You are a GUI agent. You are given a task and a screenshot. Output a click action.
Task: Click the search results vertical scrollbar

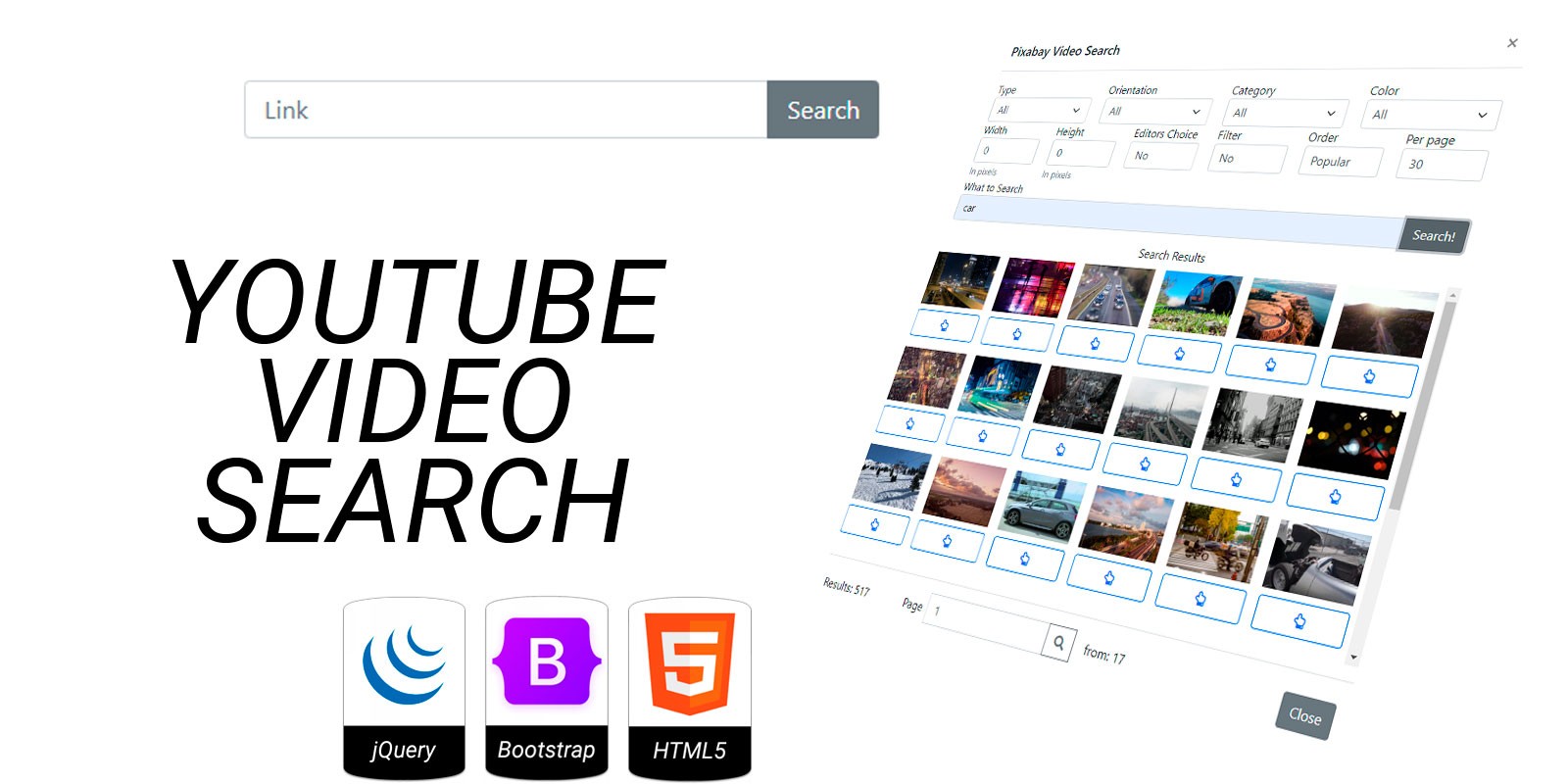coord(1403,478)
